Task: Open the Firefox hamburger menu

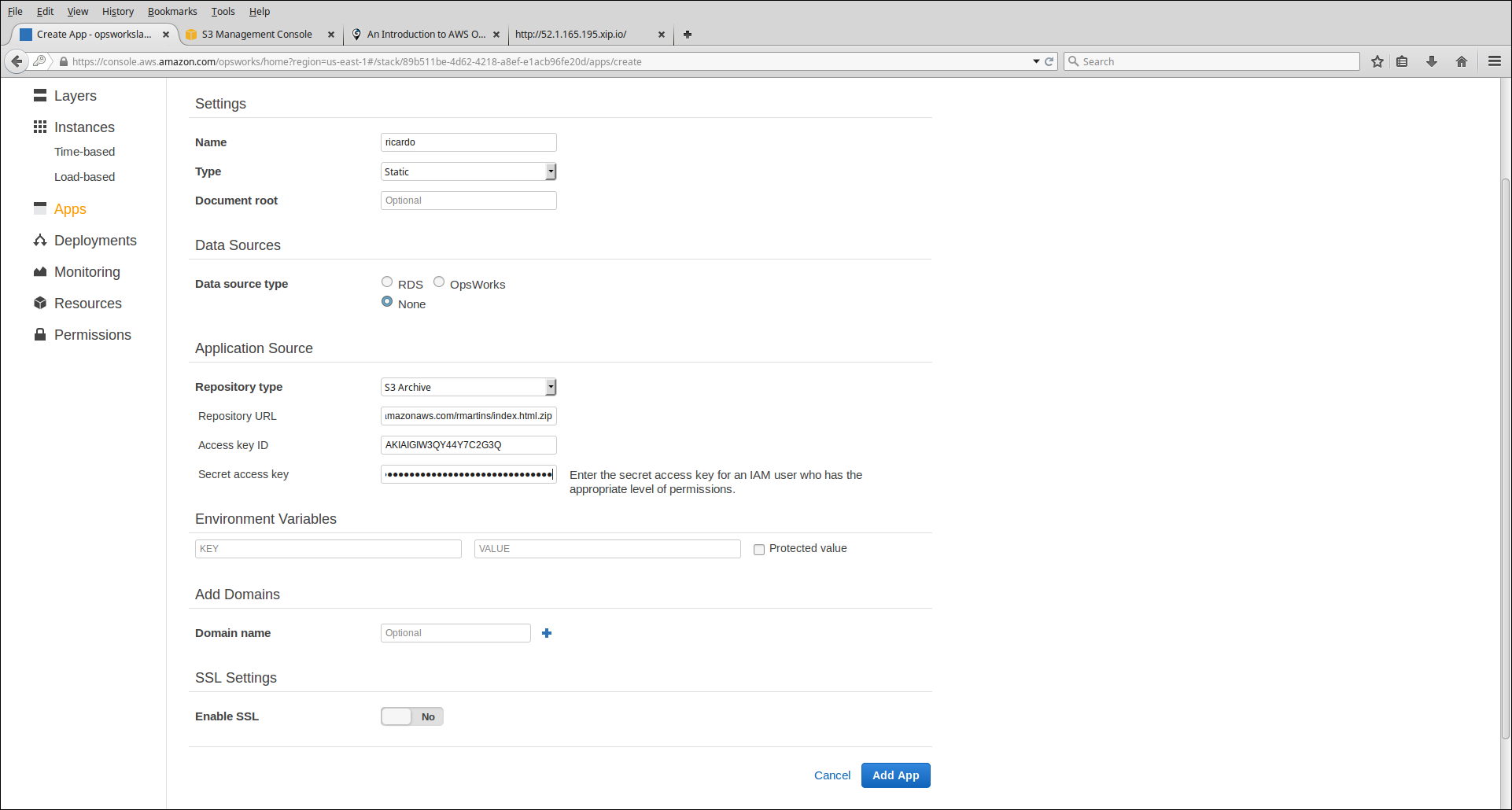Action: [1495, 61]
